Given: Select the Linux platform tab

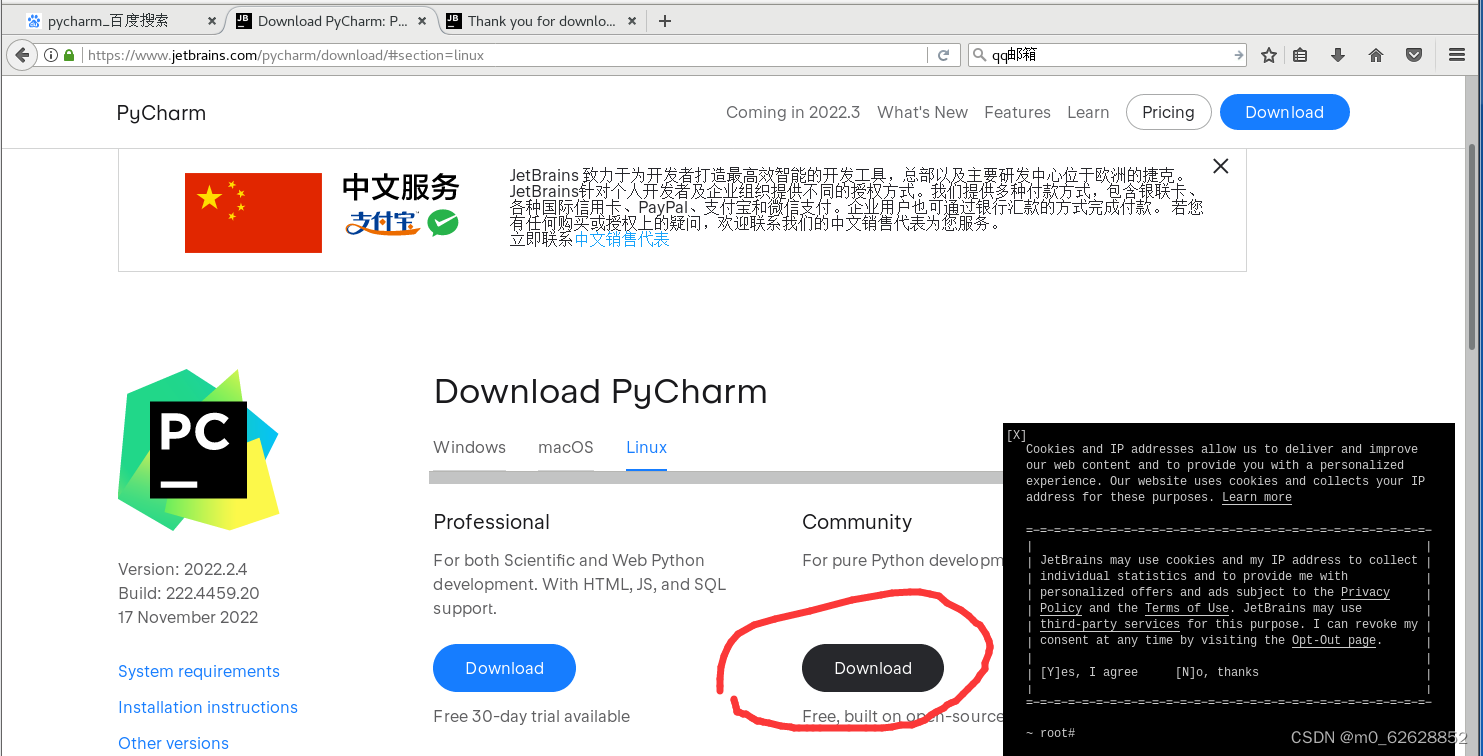Looking at the screenshot, I should (x=646, y=447).
